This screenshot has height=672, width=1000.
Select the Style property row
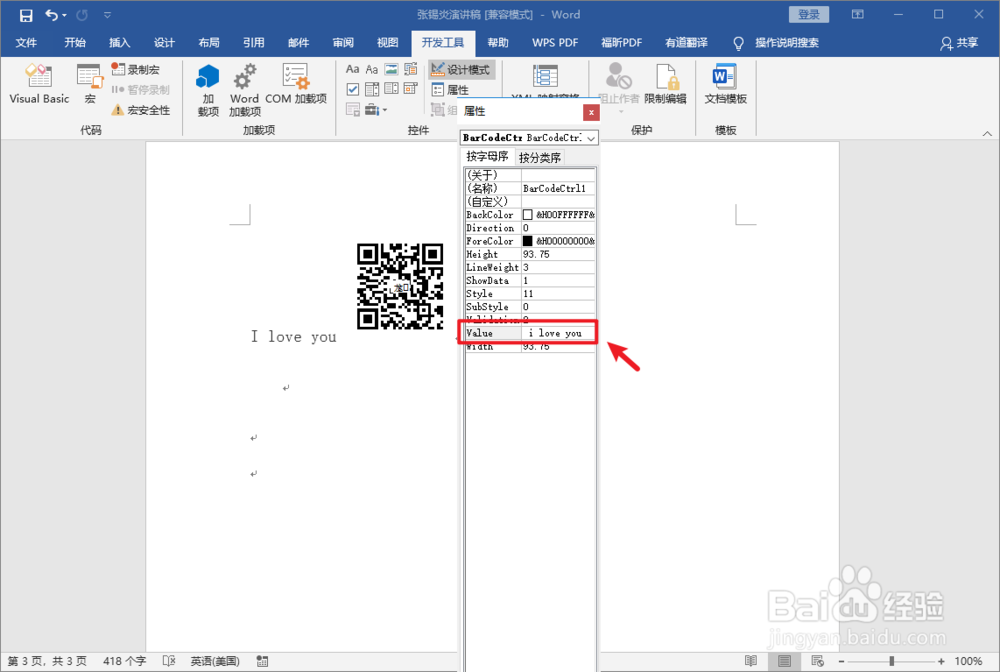[x=530, y=293]
